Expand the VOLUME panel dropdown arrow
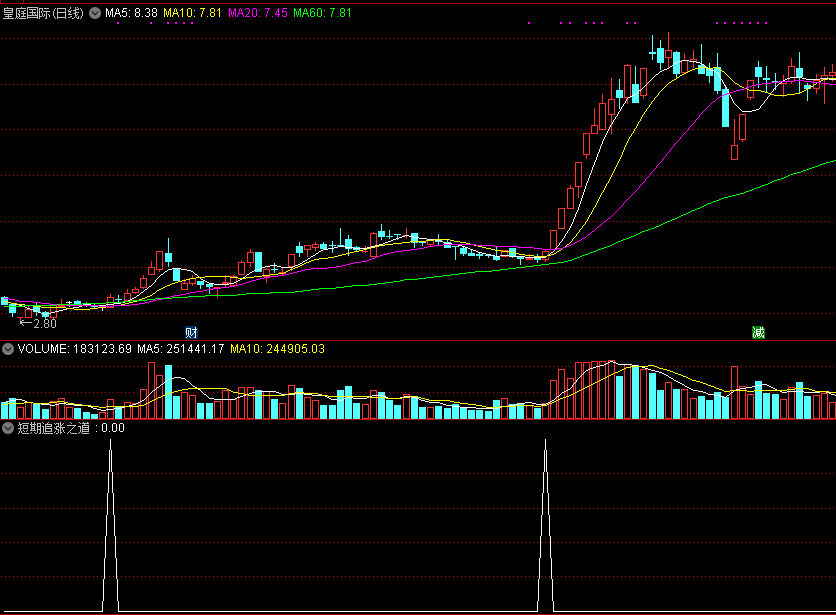 8,349
